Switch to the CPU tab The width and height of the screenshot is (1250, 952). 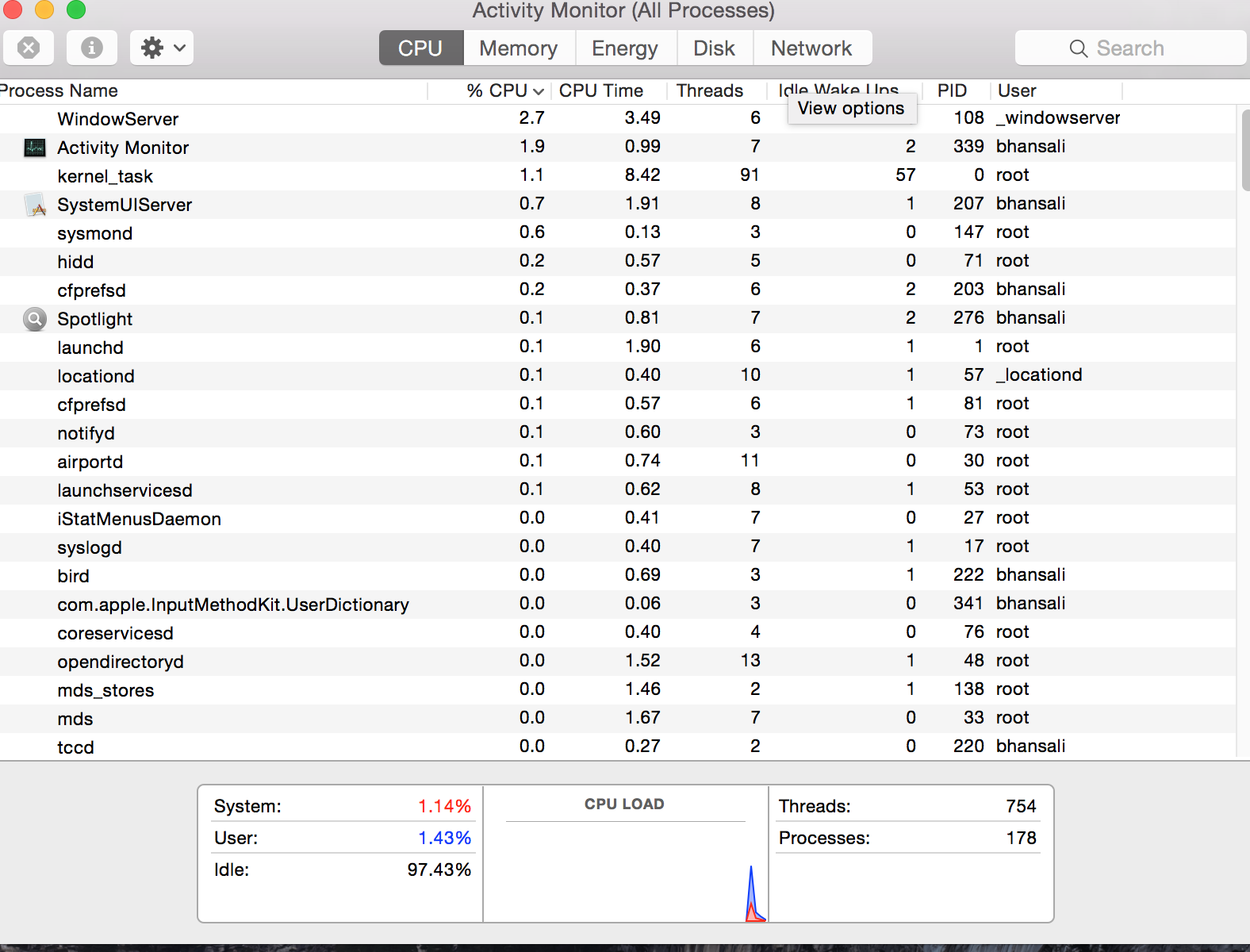pos(421,48)
